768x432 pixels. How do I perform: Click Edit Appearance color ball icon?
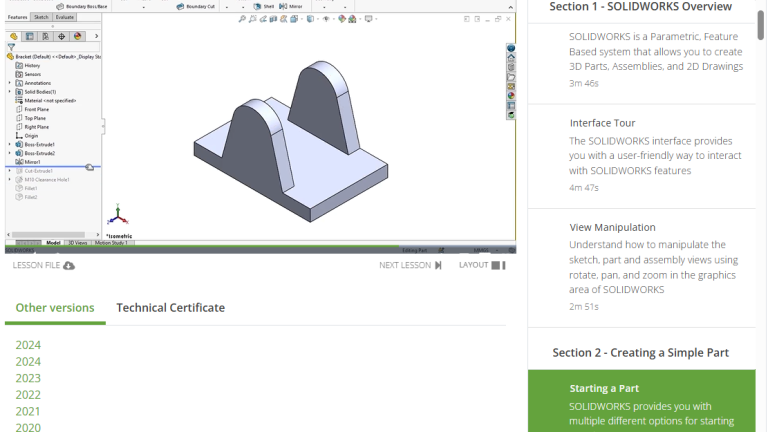(x=342, y=19)
